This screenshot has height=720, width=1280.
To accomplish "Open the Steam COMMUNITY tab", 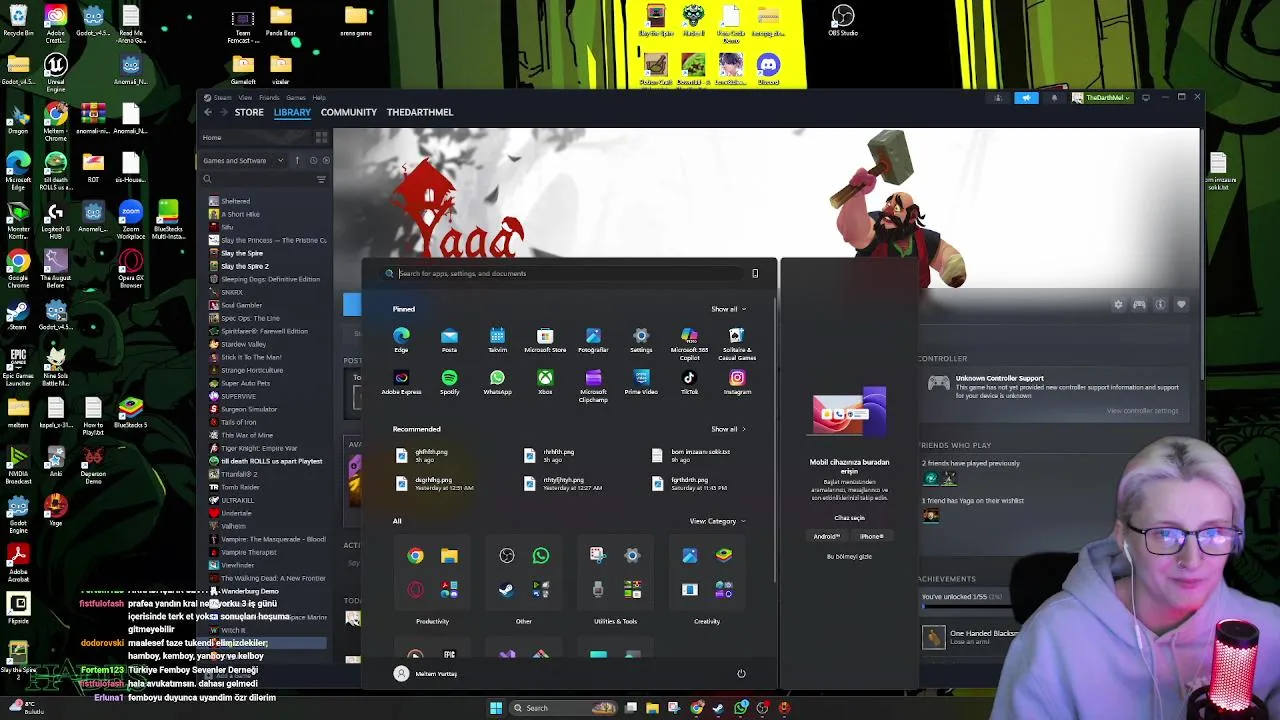I will coord(349,112).
